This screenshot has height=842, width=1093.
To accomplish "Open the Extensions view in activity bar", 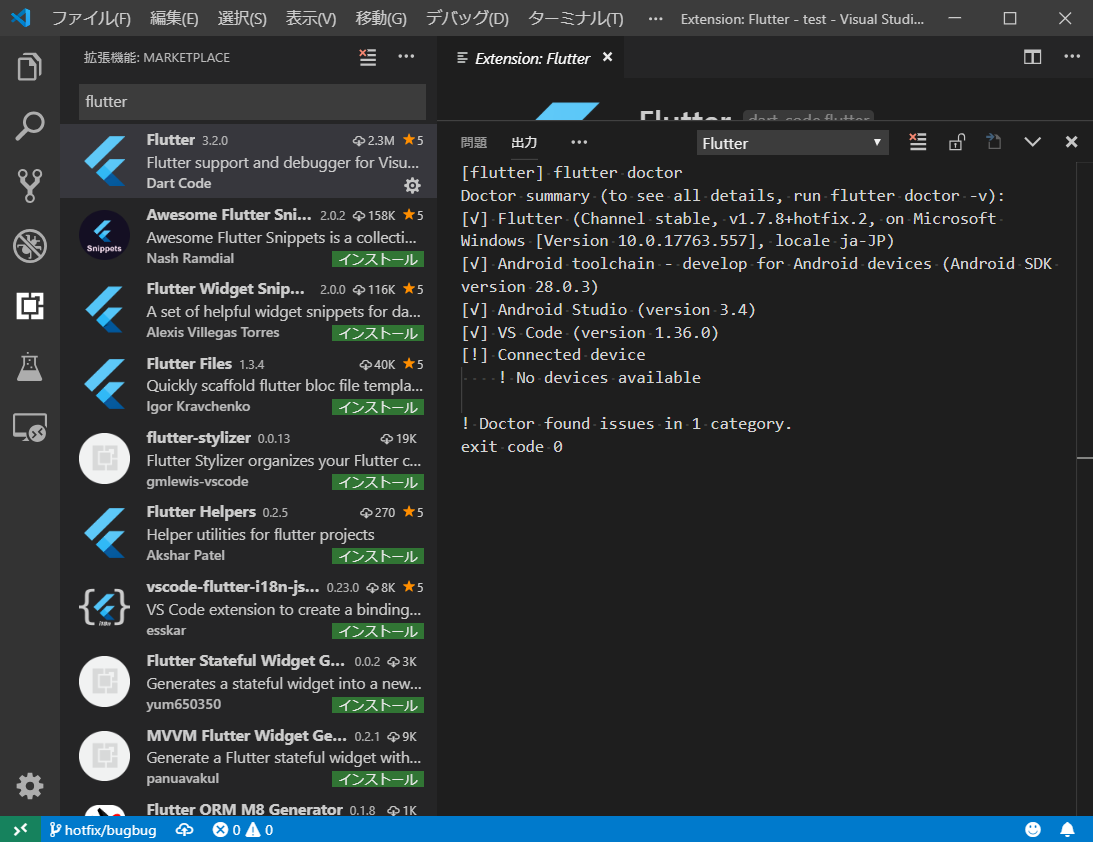I will tap(29, 305).
